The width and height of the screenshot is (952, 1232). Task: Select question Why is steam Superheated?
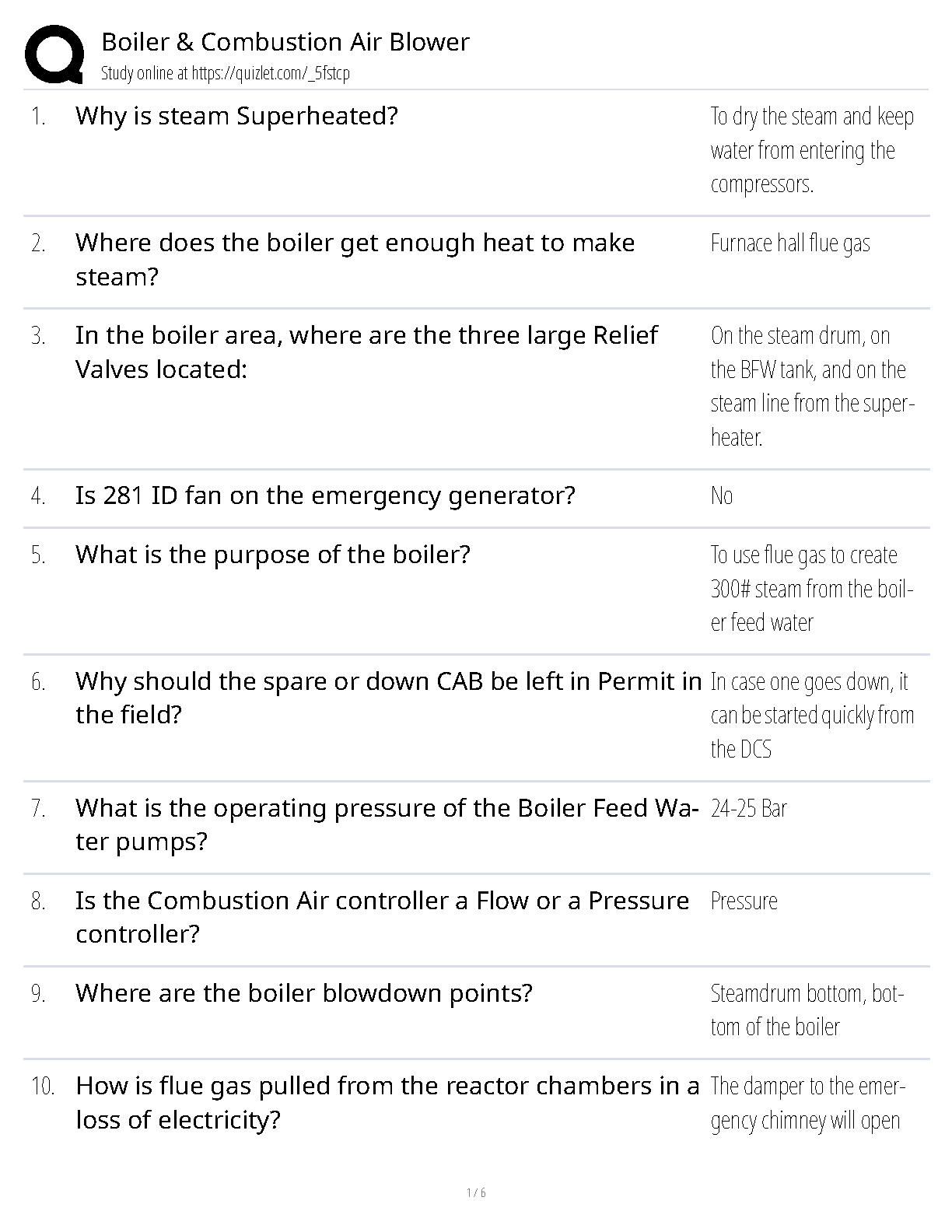(236, 116)
